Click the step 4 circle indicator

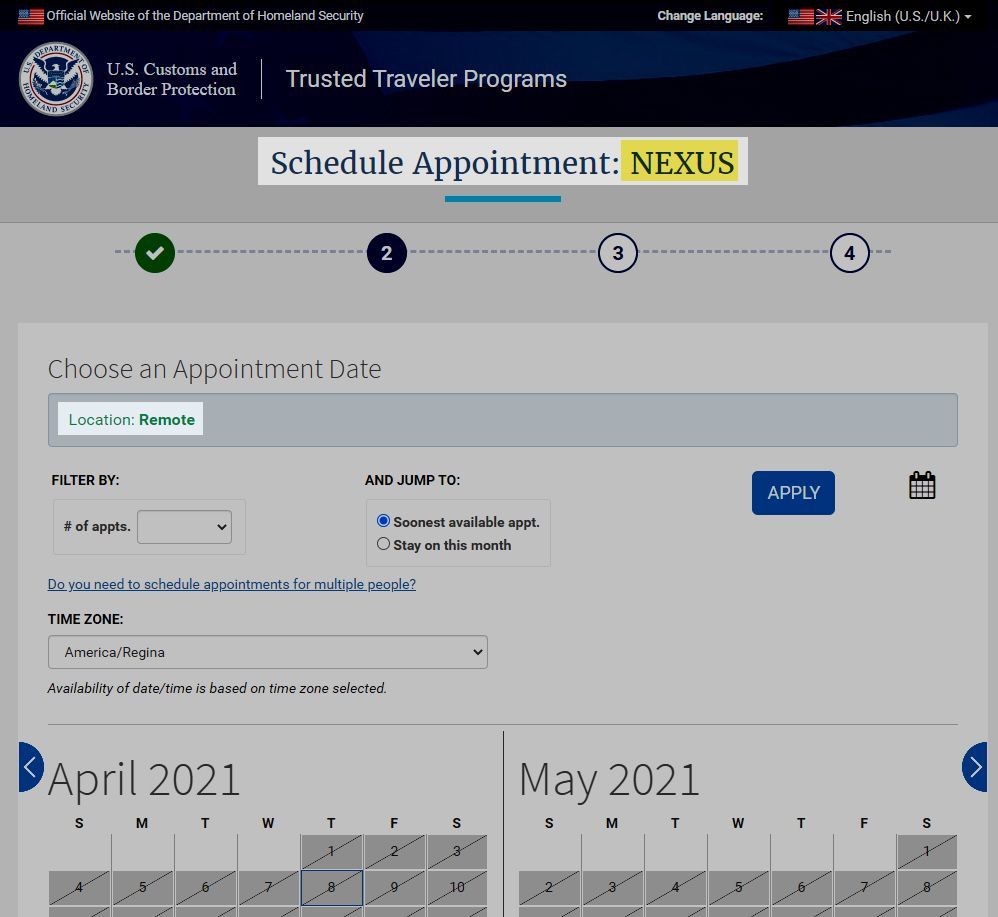849,253
